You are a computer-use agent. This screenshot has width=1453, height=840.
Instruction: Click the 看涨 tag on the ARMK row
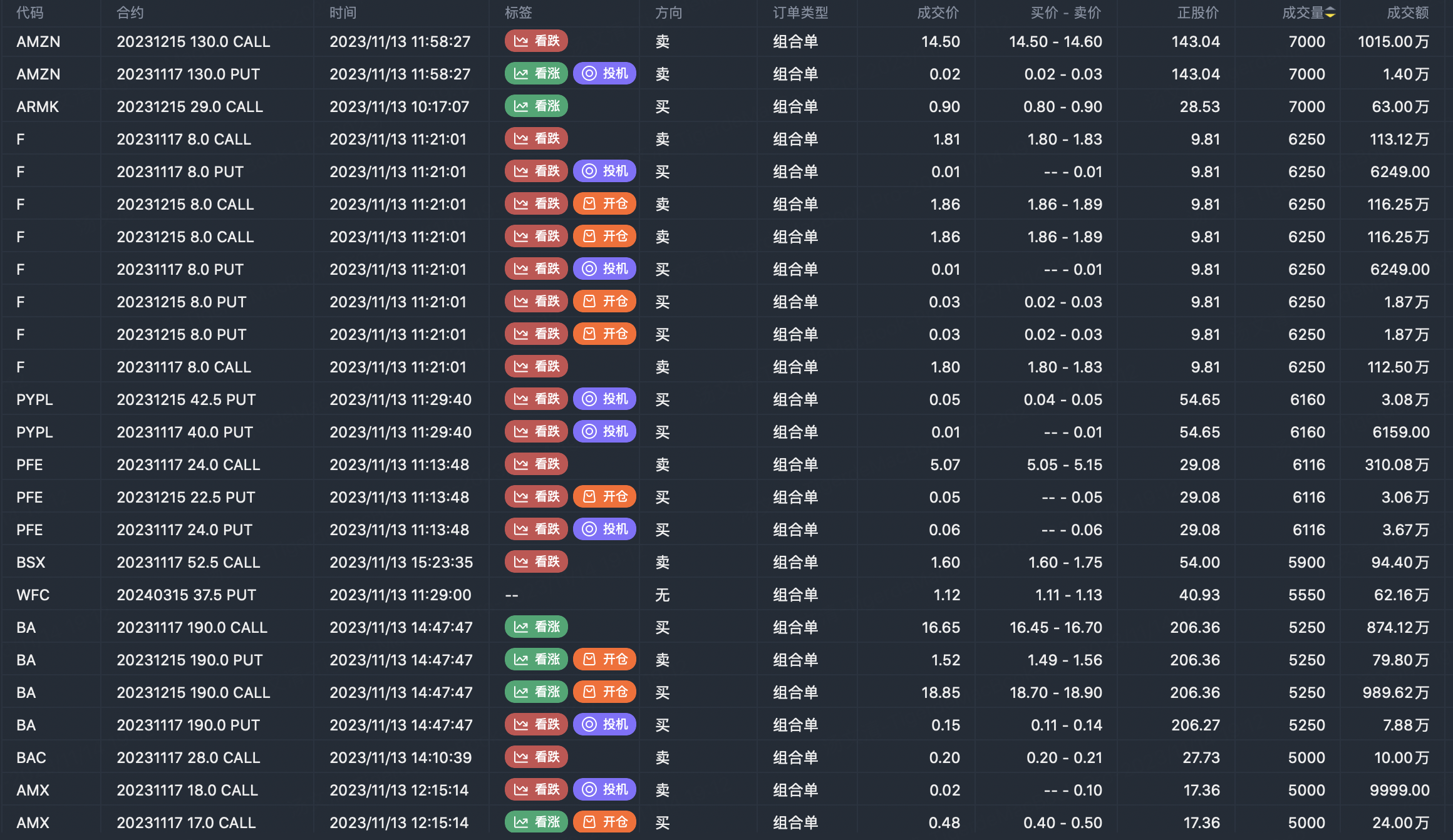tap(536, 106)
